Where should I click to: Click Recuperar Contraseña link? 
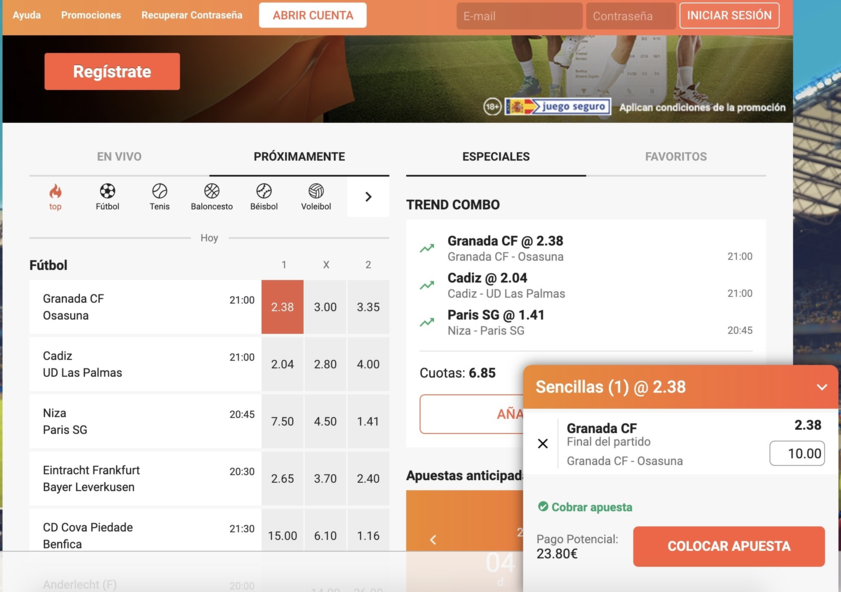[x=192, y=15]
